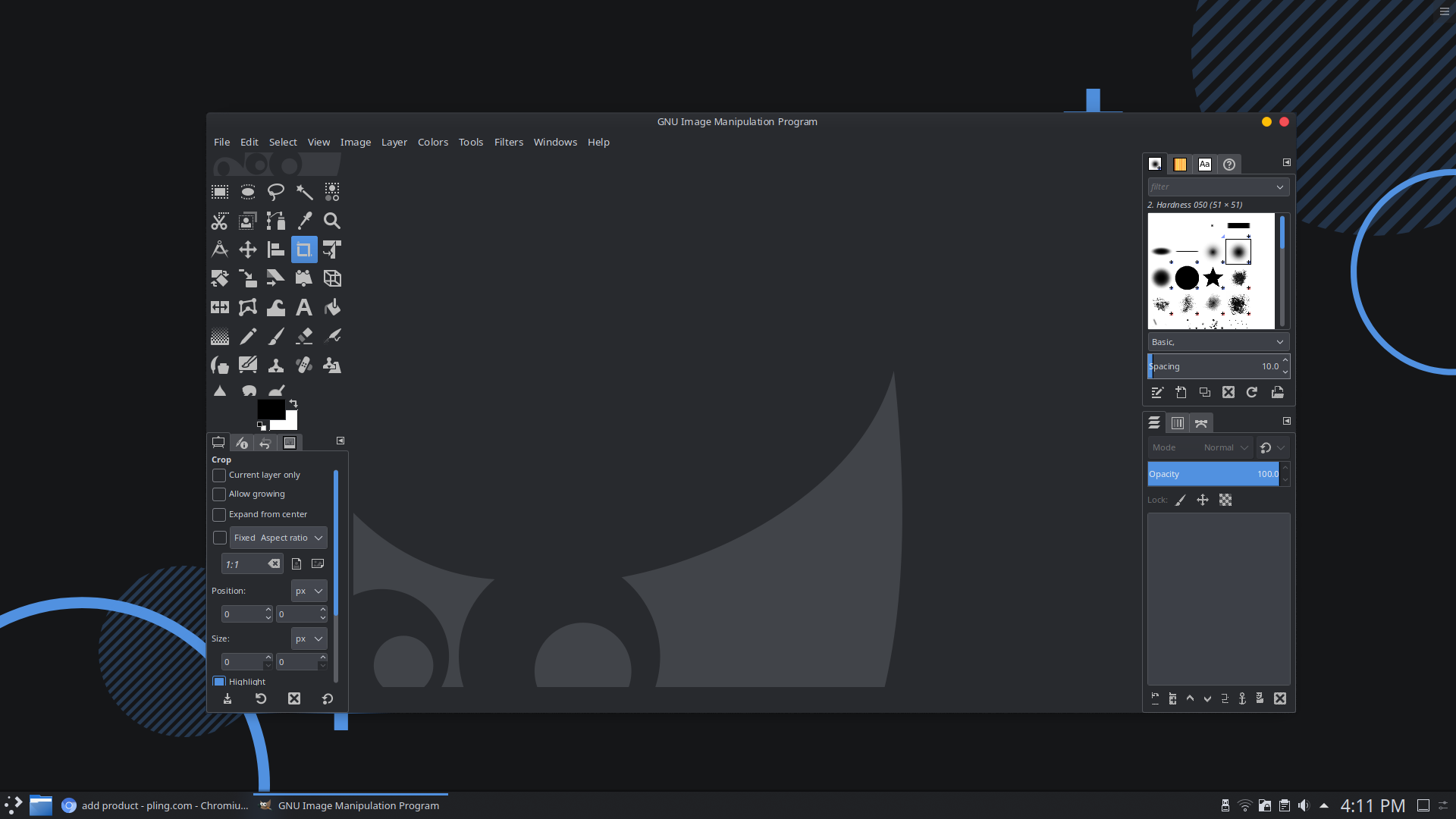Open Tool Options panel configure menu
Image resolution: width=1456 pixels, height=819 pixels.
(340, 441)
